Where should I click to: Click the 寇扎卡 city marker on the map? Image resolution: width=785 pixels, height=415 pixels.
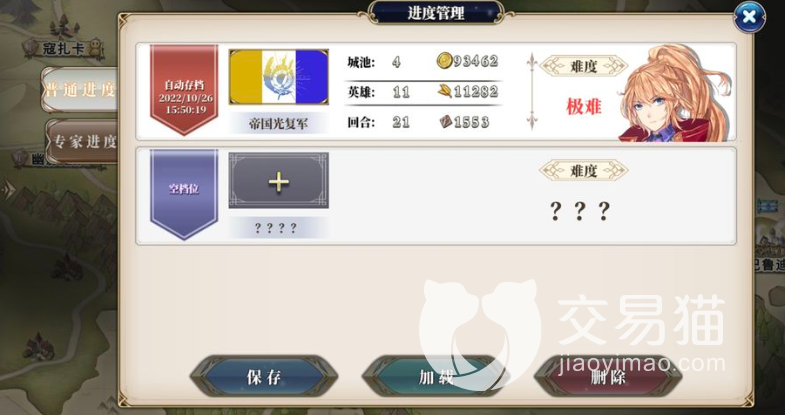64,49
